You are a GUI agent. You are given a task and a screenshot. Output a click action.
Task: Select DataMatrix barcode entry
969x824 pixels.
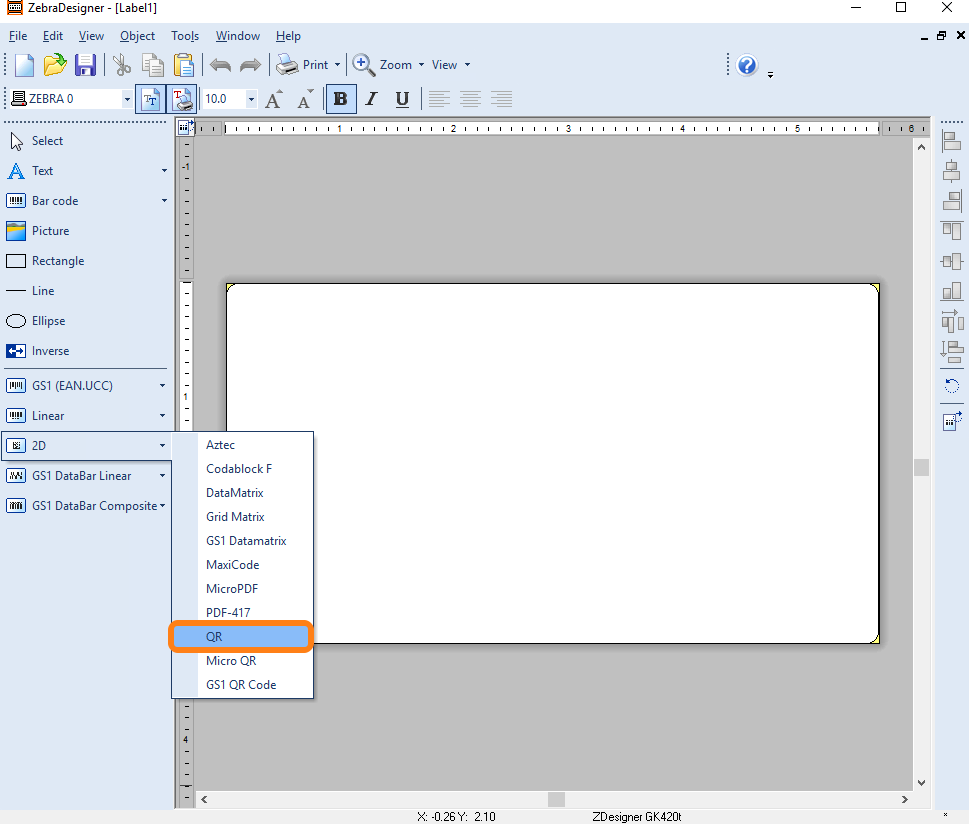pos(234,493)
